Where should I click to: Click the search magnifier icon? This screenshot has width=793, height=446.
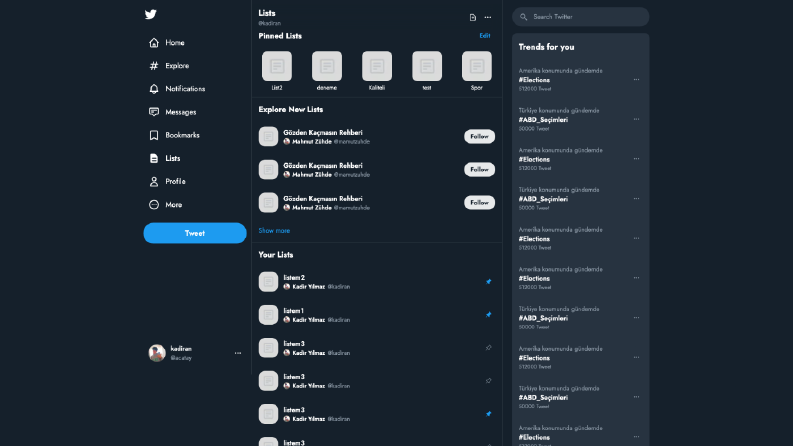pyautogui.click(x=523, y=17)
